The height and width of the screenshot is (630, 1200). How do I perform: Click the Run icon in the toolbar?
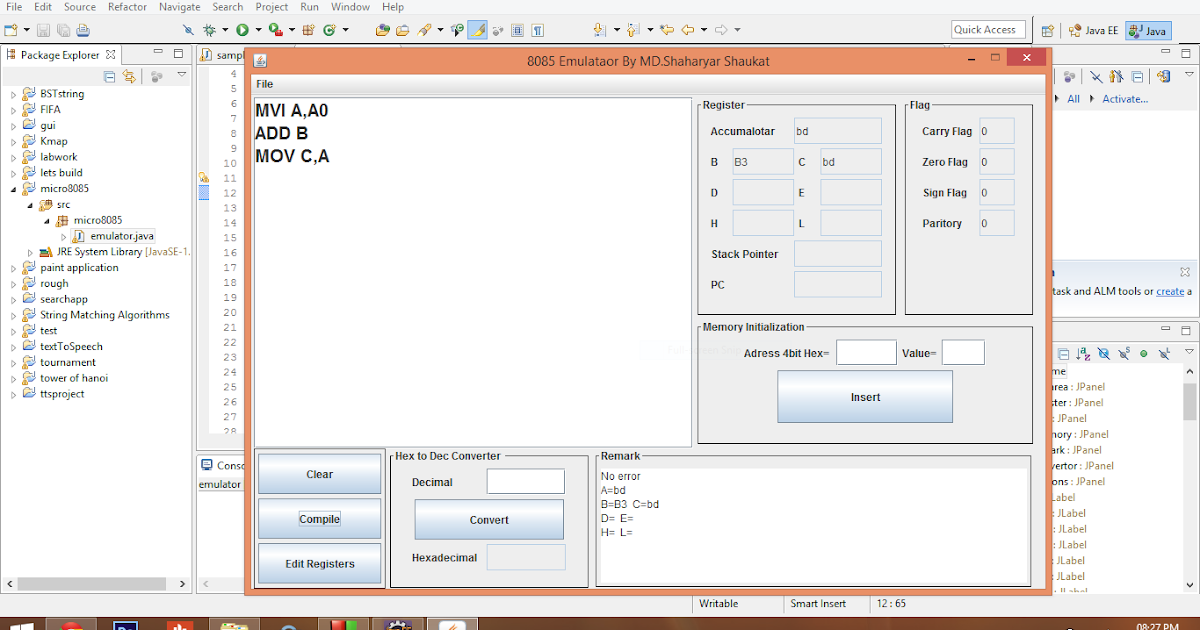pyautogui.click(x=242, y=30)
